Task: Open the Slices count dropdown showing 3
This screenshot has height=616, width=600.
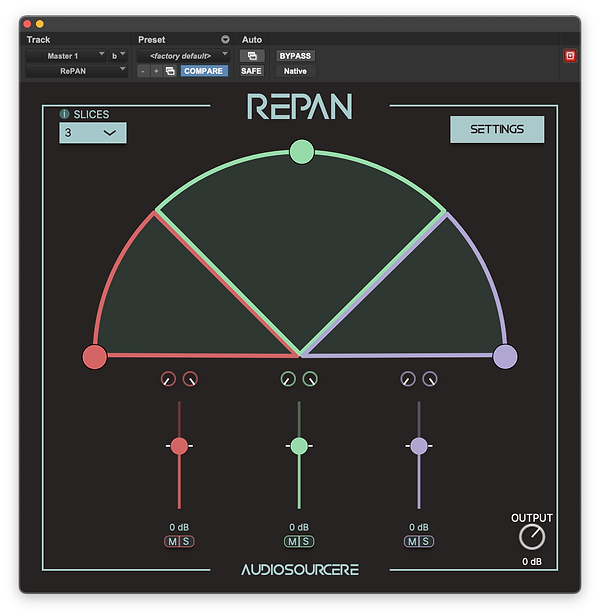Action: point(93,133)
